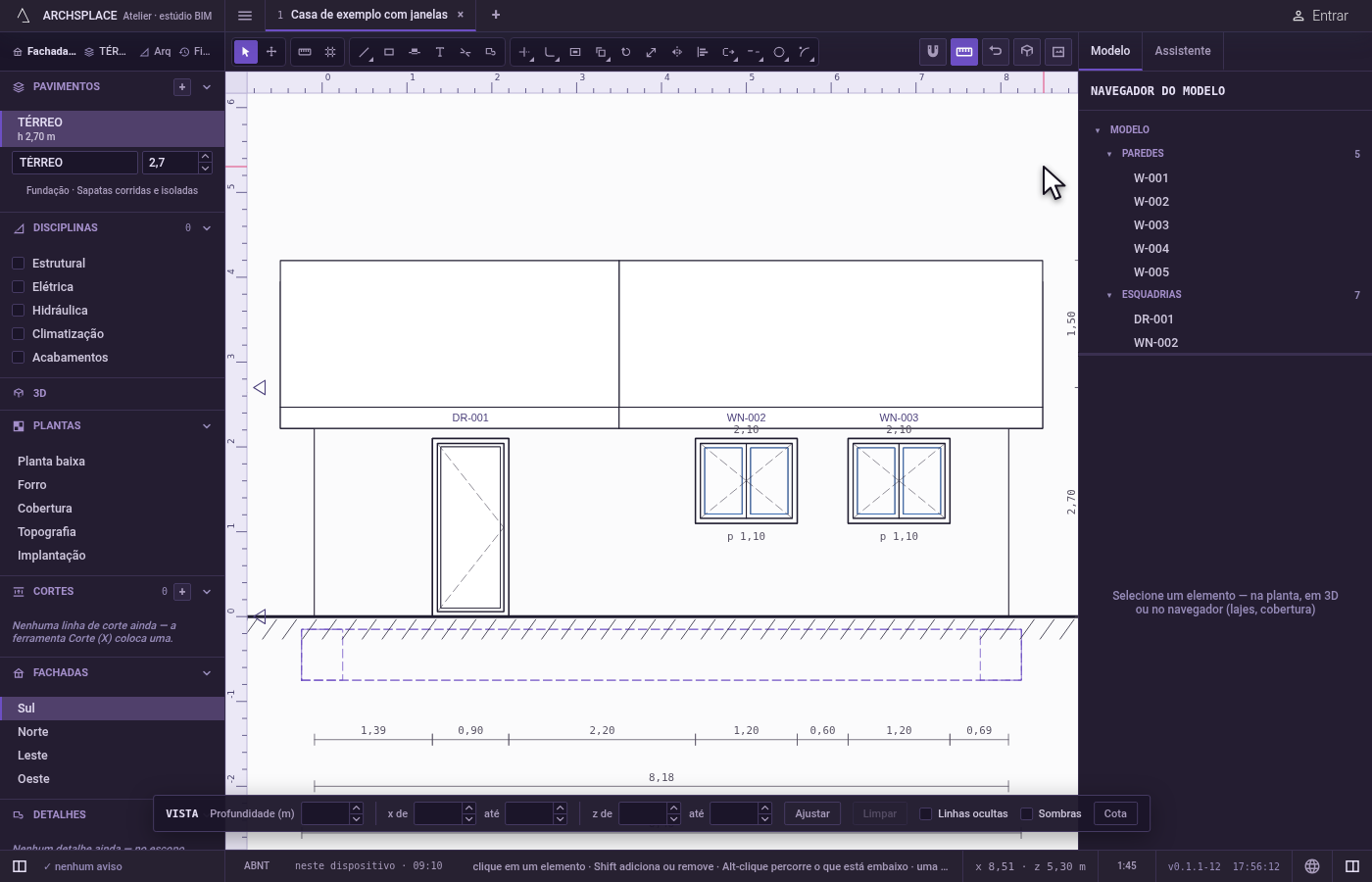
Task: Add a new document tab with plus
Action: (496, 15)
